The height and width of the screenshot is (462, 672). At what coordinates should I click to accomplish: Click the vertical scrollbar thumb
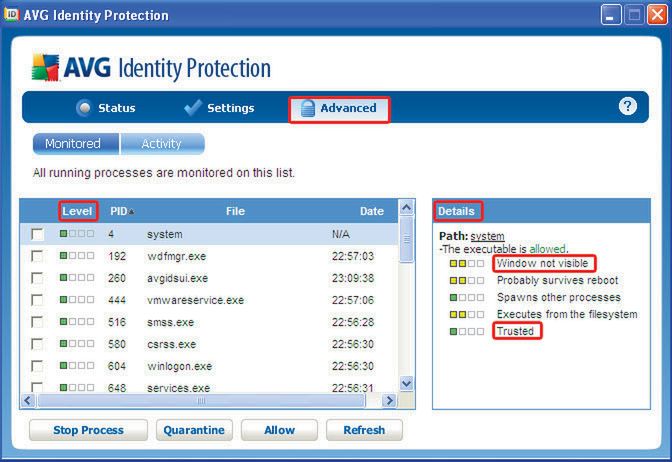point(406,239)
